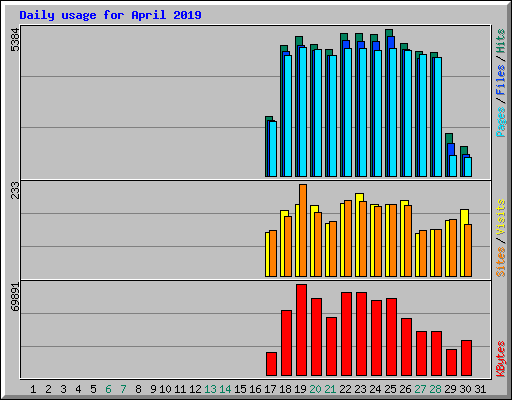This screenshot has height=400, width=512.
Task: Click the "Hits" legend label
Action: coord(500,41)
